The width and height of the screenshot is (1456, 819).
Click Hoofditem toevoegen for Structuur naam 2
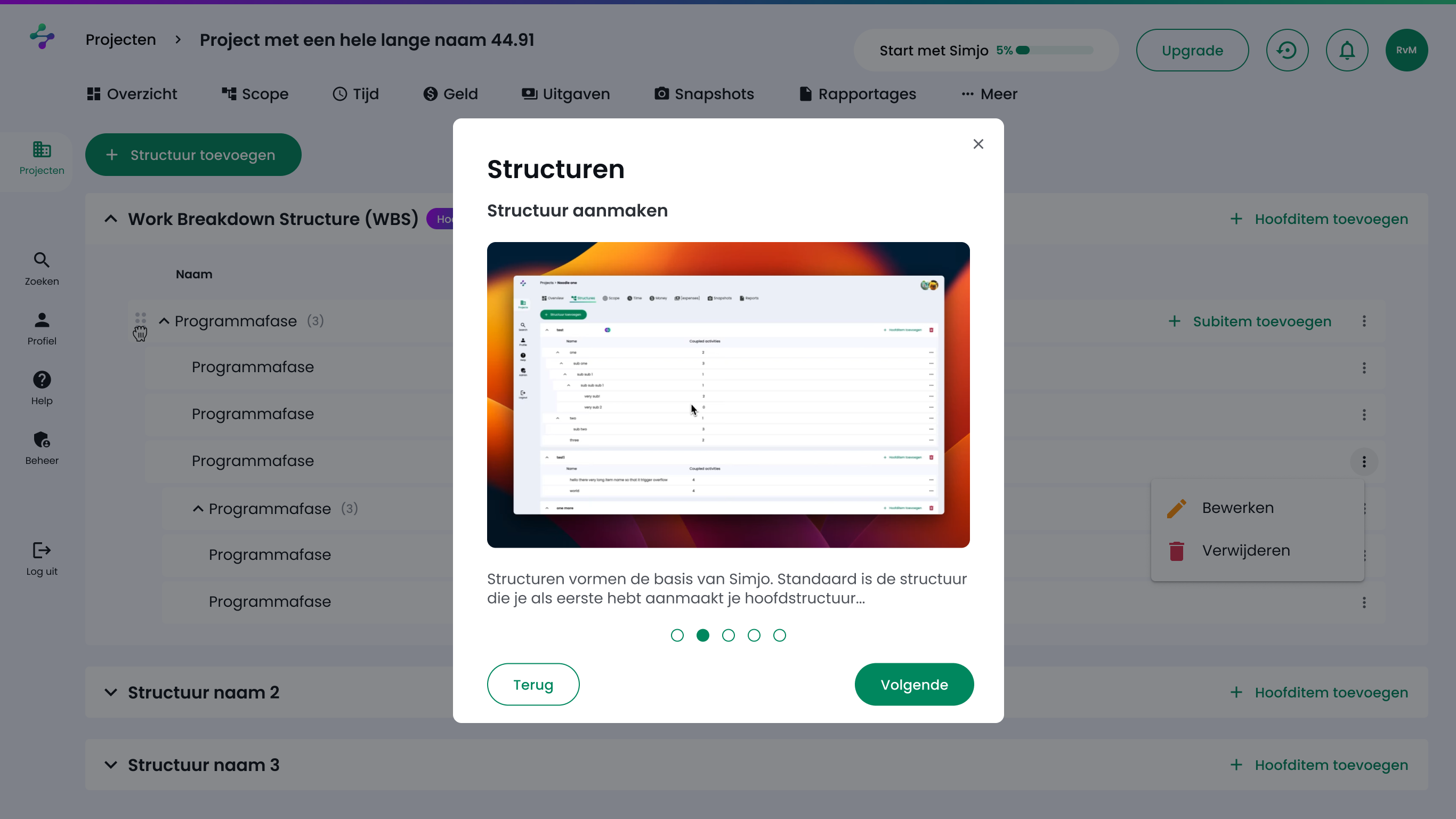point(1319,692)
